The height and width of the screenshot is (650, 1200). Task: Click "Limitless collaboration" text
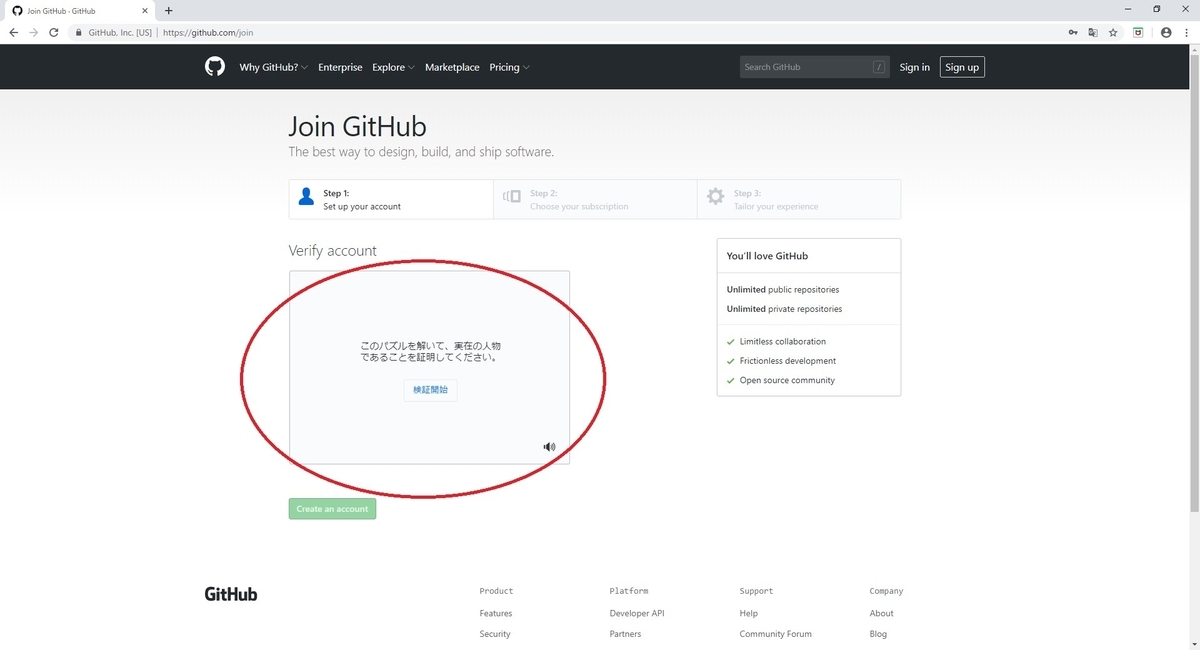point(782,341)
